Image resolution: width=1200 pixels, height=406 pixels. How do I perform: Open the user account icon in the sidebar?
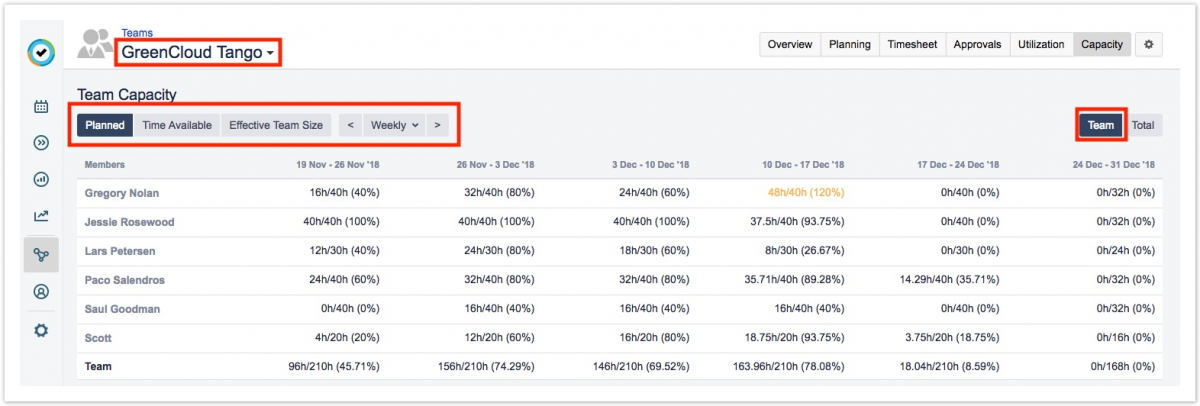point(41,292)
